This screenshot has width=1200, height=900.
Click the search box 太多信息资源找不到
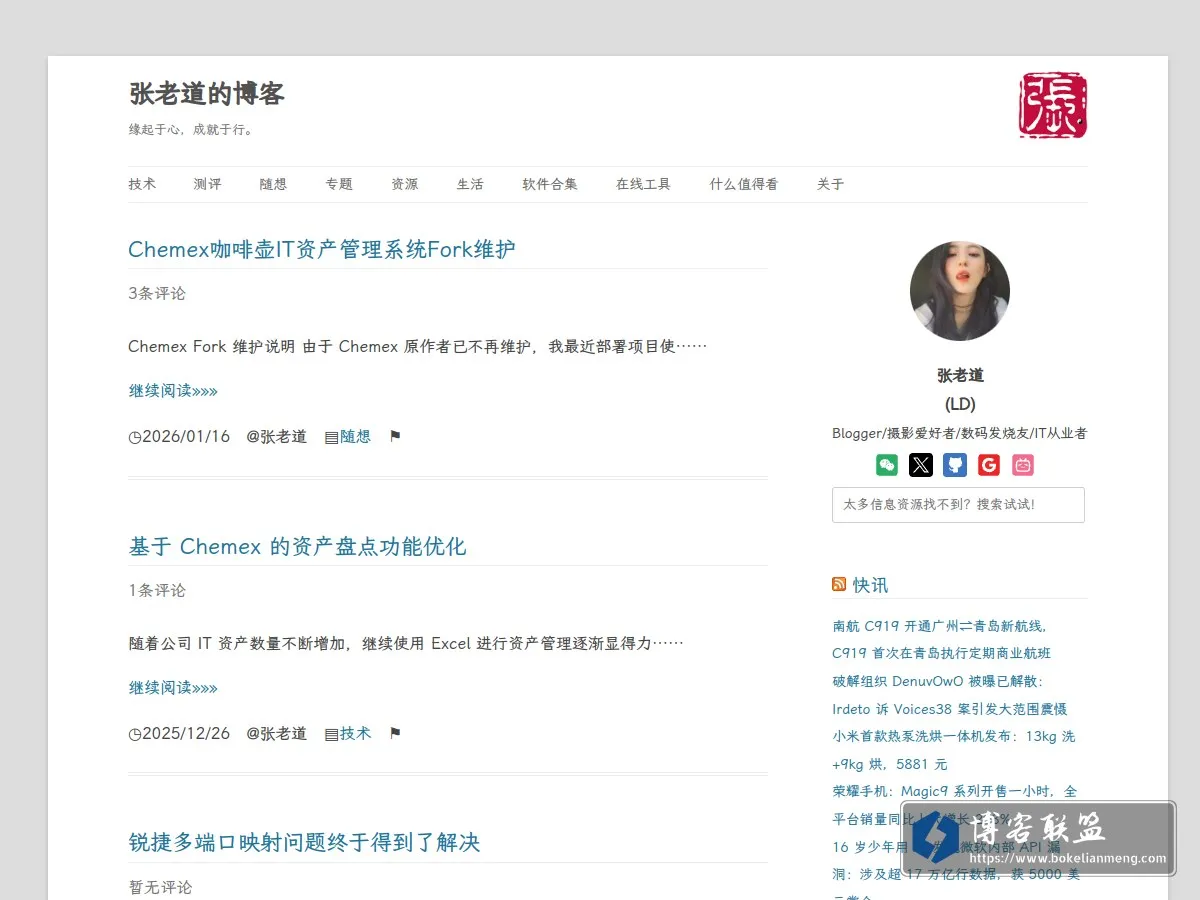coord(958,505)
